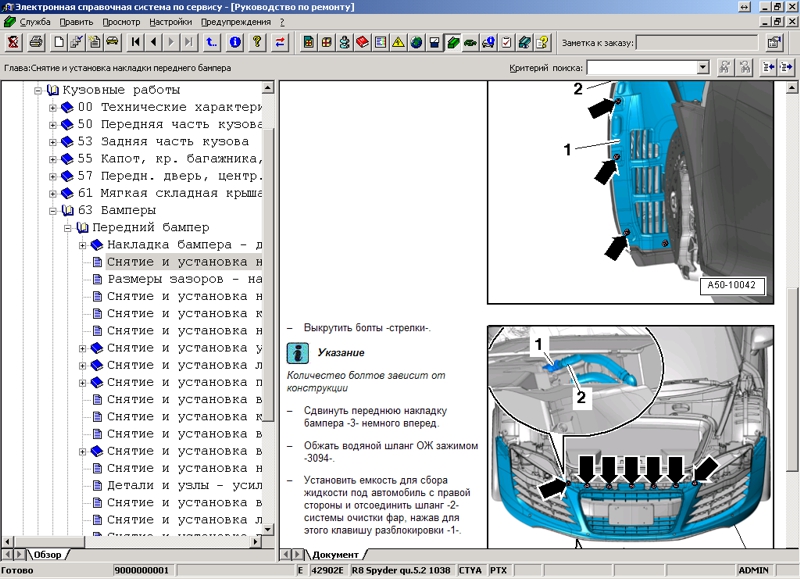Click the red book icon in the toolbar
The height and width of the screenshot is (579, 800).
pyautogui.click(x=362, y=42)
